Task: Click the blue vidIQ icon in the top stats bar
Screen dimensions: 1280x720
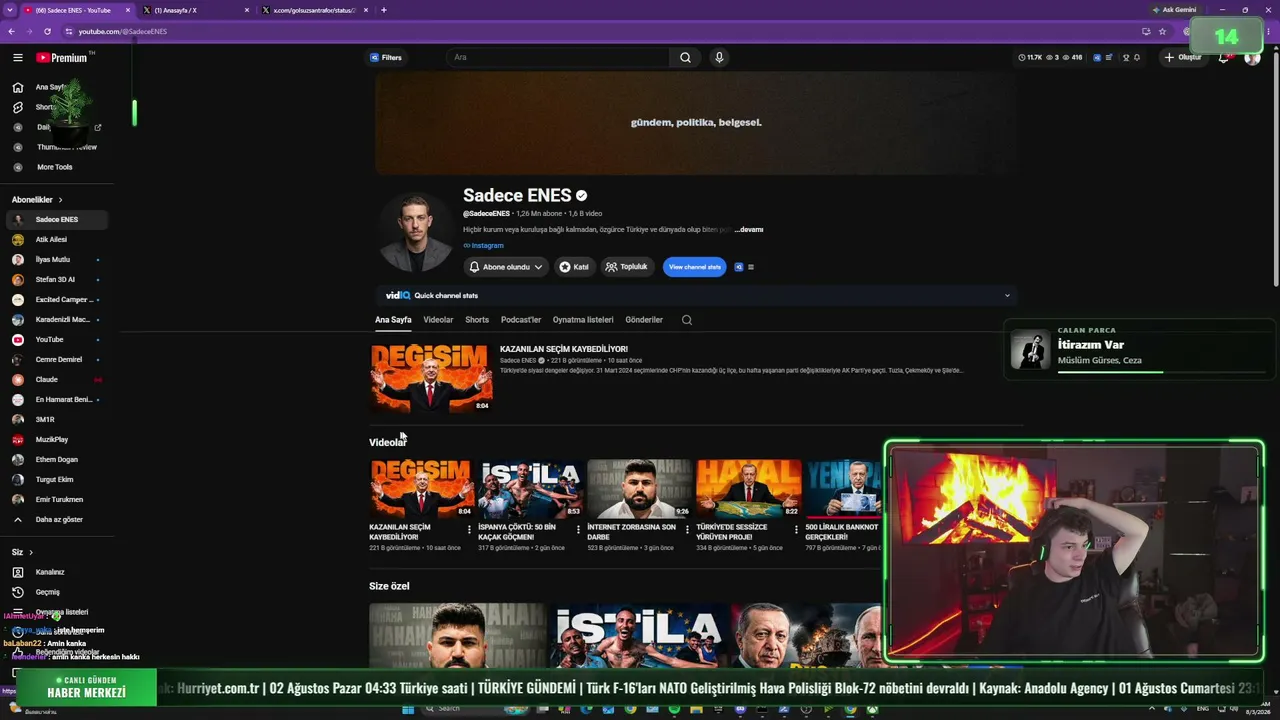Action: pyautogui.click(x=1097, y=57)
